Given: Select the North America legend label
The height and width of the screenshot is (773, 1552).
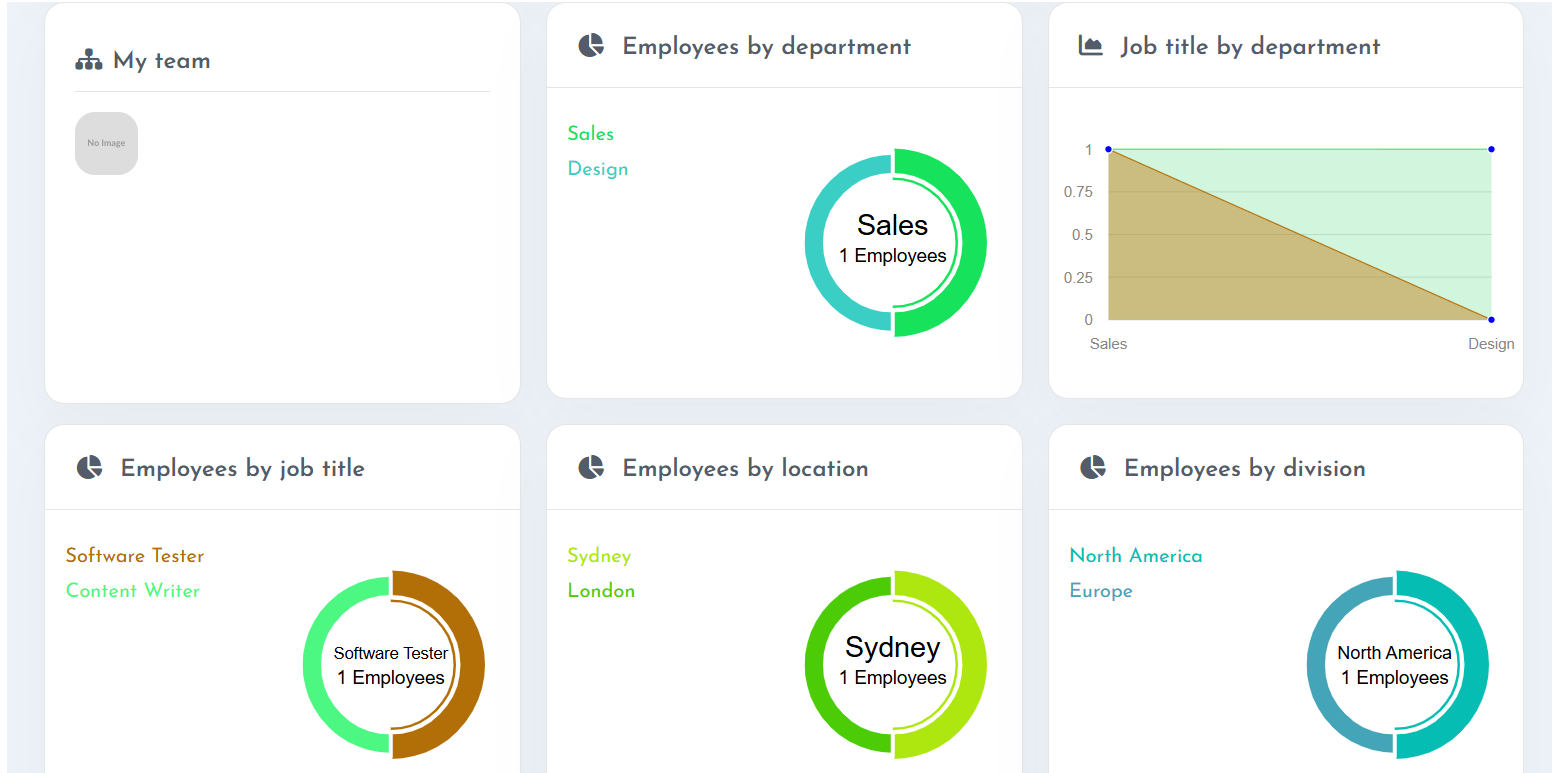Looking at the screenshot, I should [1136, 556].
